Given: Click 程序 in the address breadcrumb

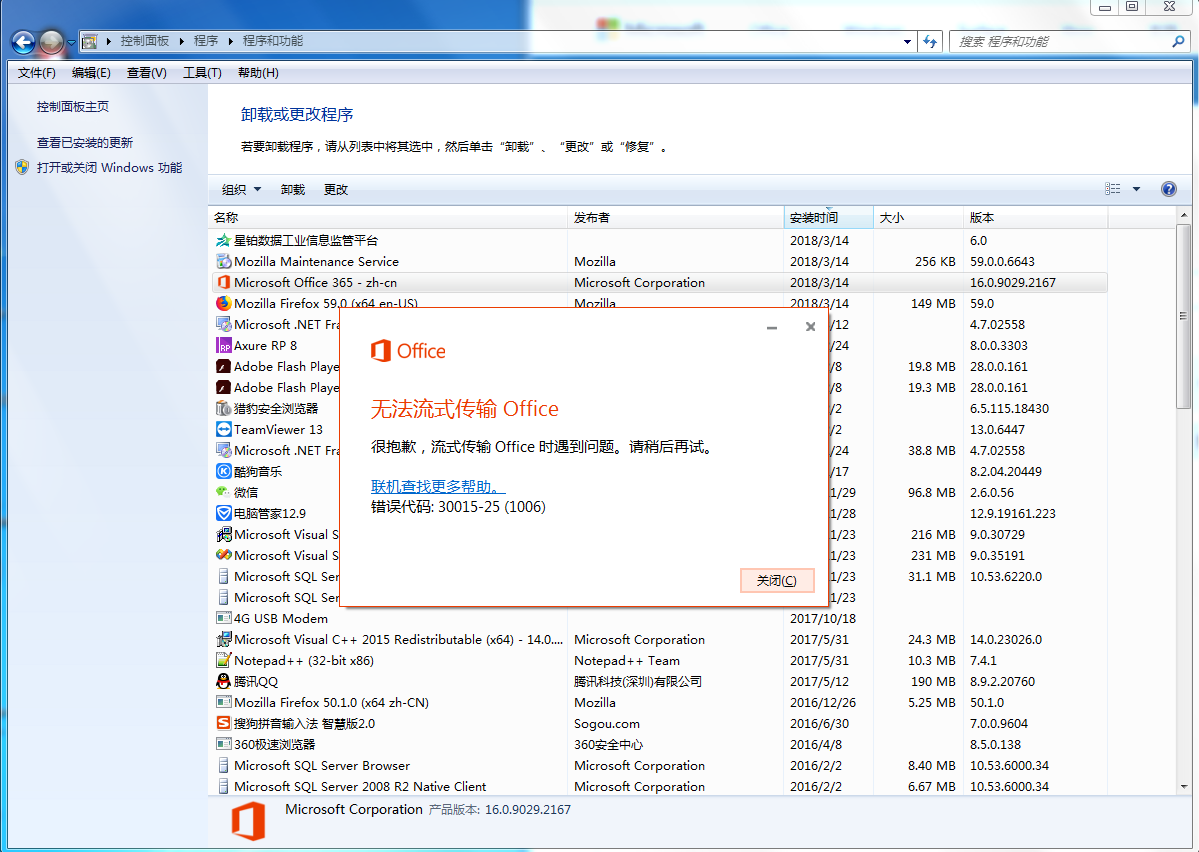Looking at the screenshot, I should coord(206,41).
